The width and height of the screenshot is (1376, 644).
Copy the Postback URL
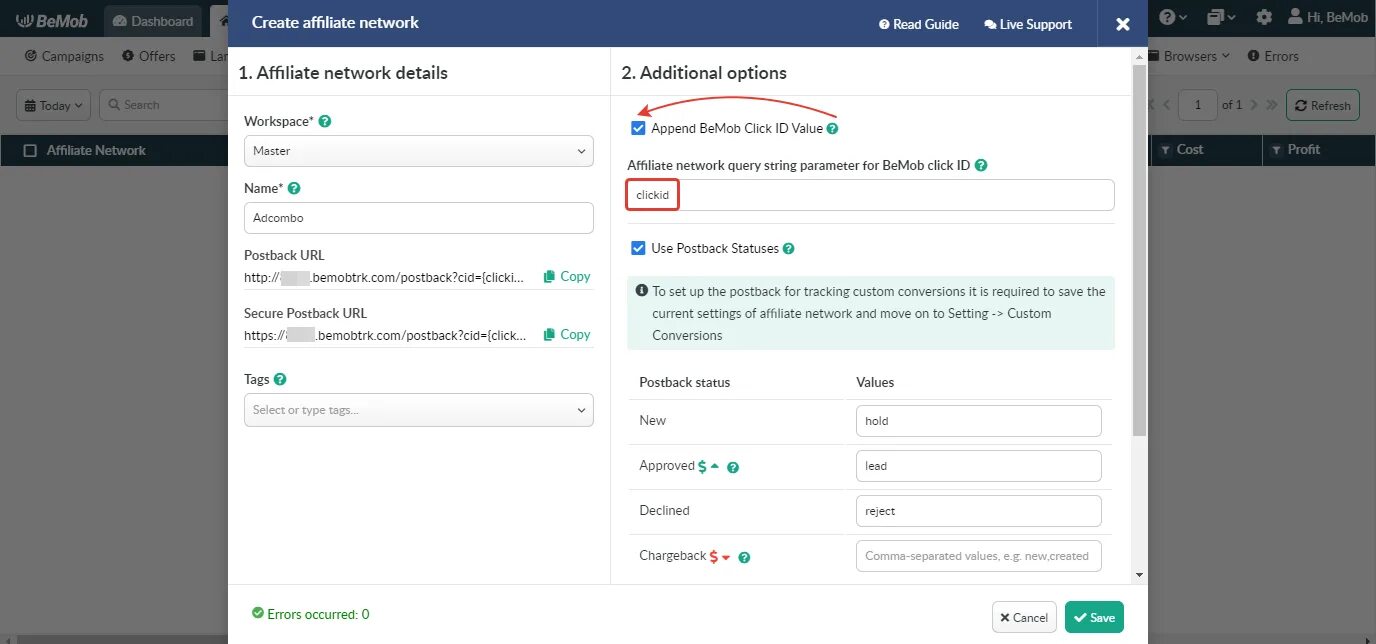[x=567, y=276]
